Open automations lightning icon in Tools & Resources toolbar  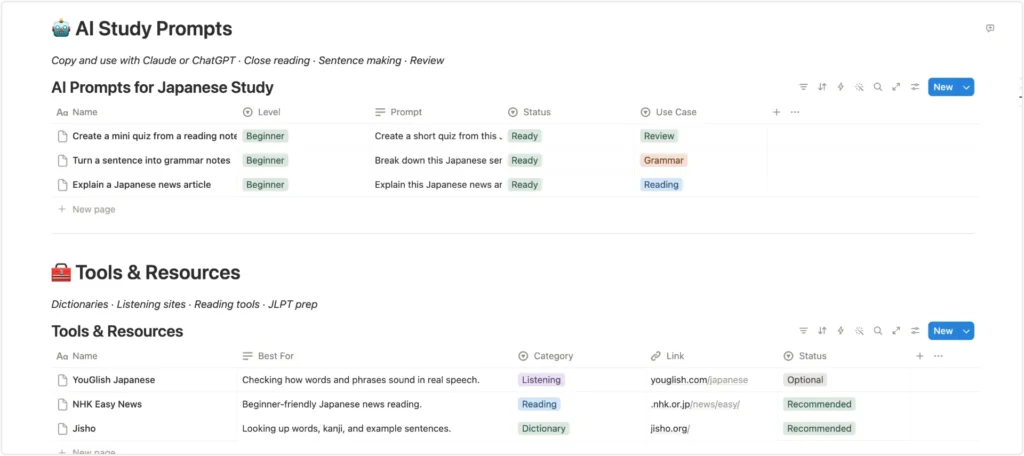pos(840,331)
